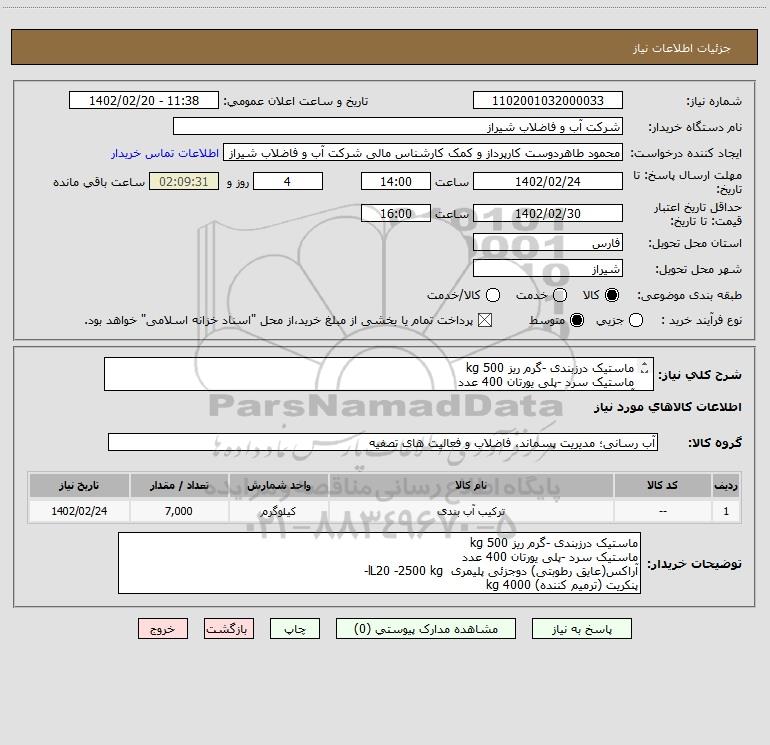Click the announcement date field 1402/02/20 - 11:38
770x745 pixels.
pos(144,100)
